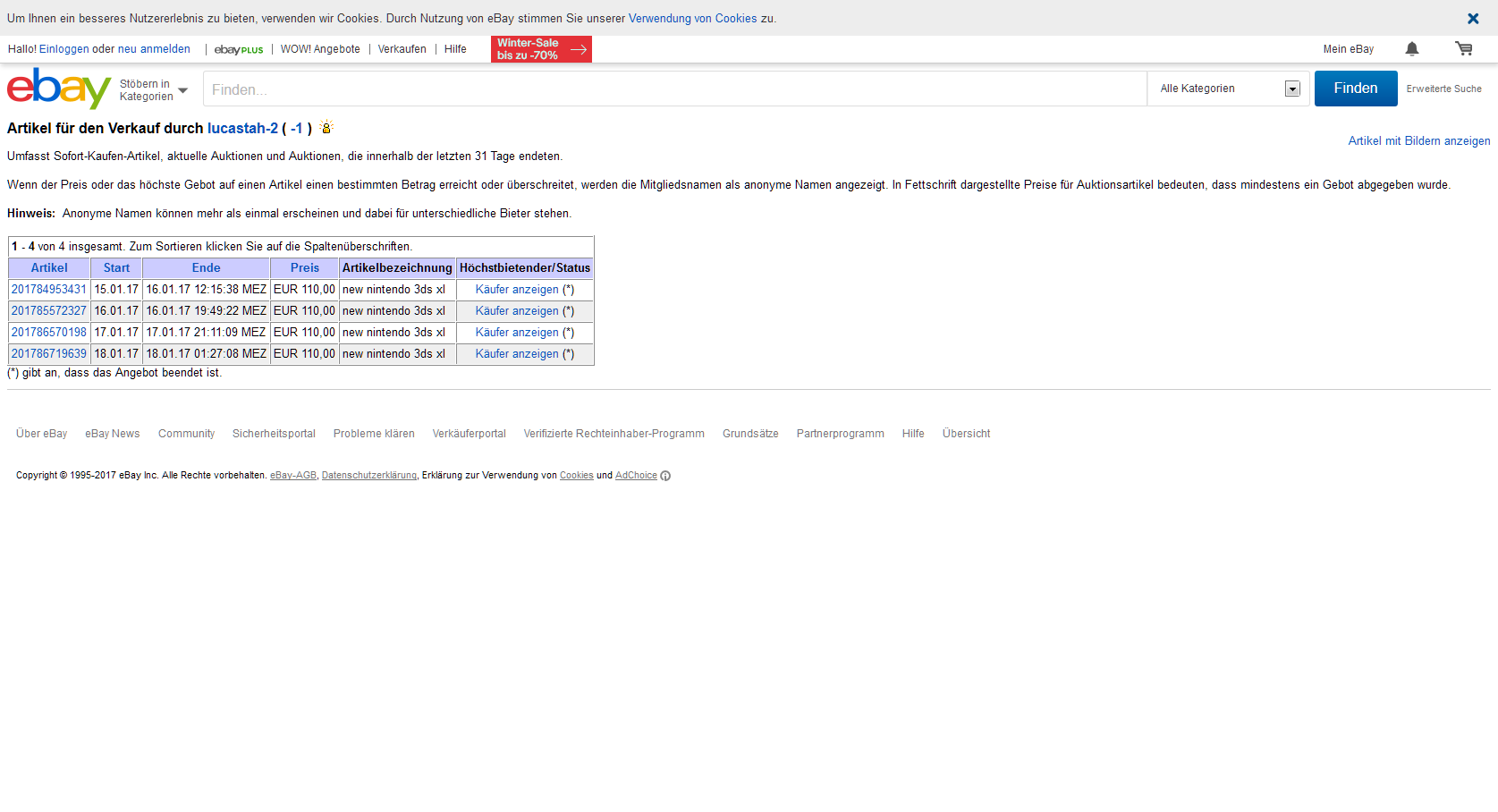
Task: Click the AdChoice info icon
Action: [x=665, y=476]
